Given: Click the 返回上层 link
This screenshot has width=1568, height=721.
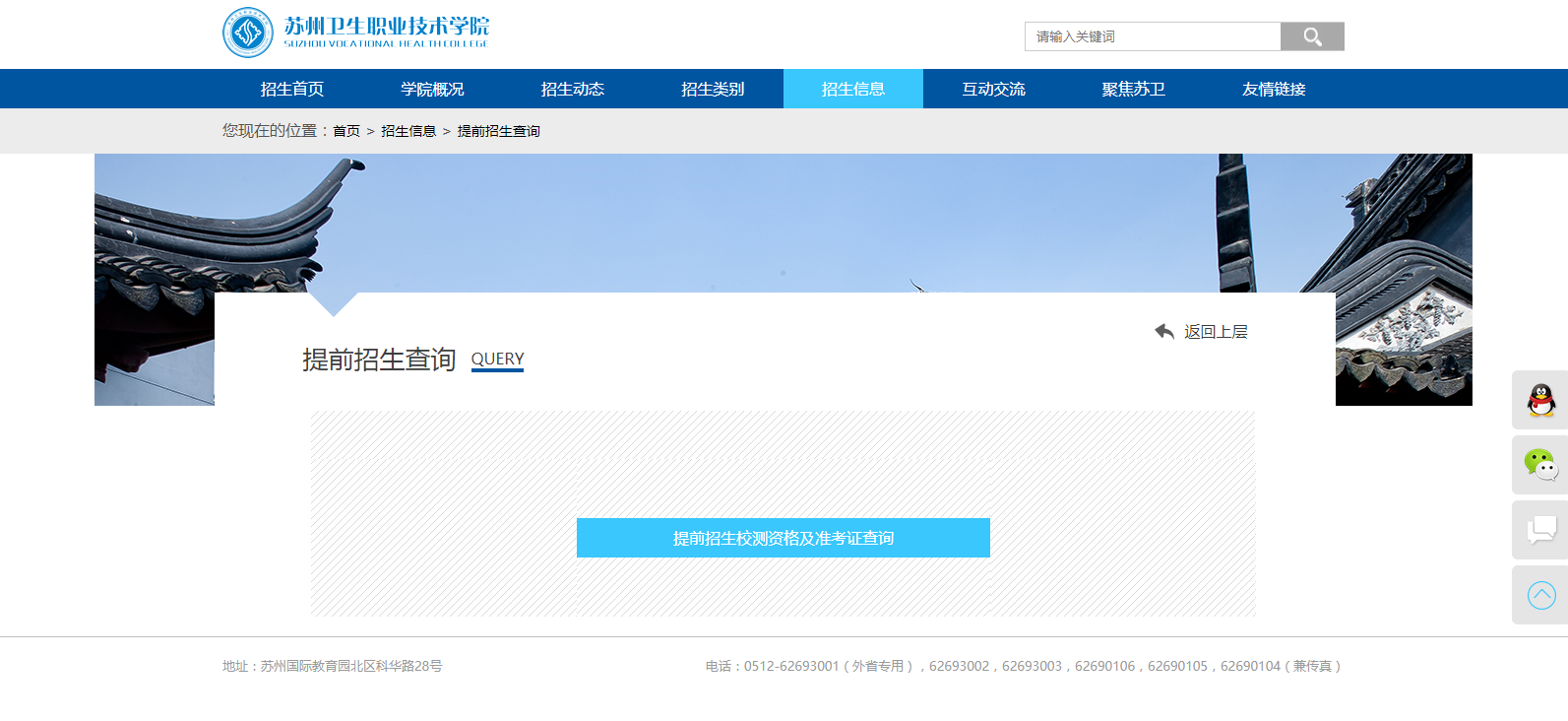Looking at the screenshot, I should pyautogui.click(x=1216, y=332).
